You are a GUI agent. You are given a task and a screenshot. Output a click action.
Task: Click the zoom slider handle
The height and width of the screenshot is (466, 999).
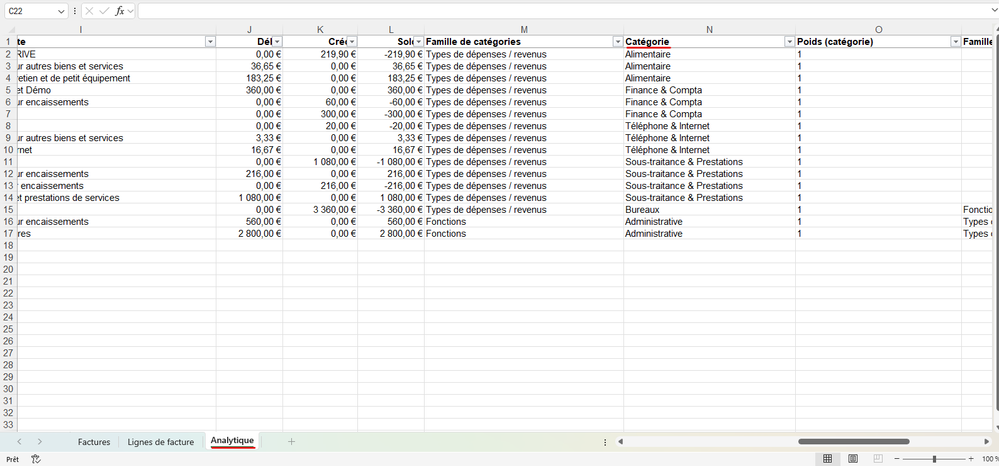(934, 459)
